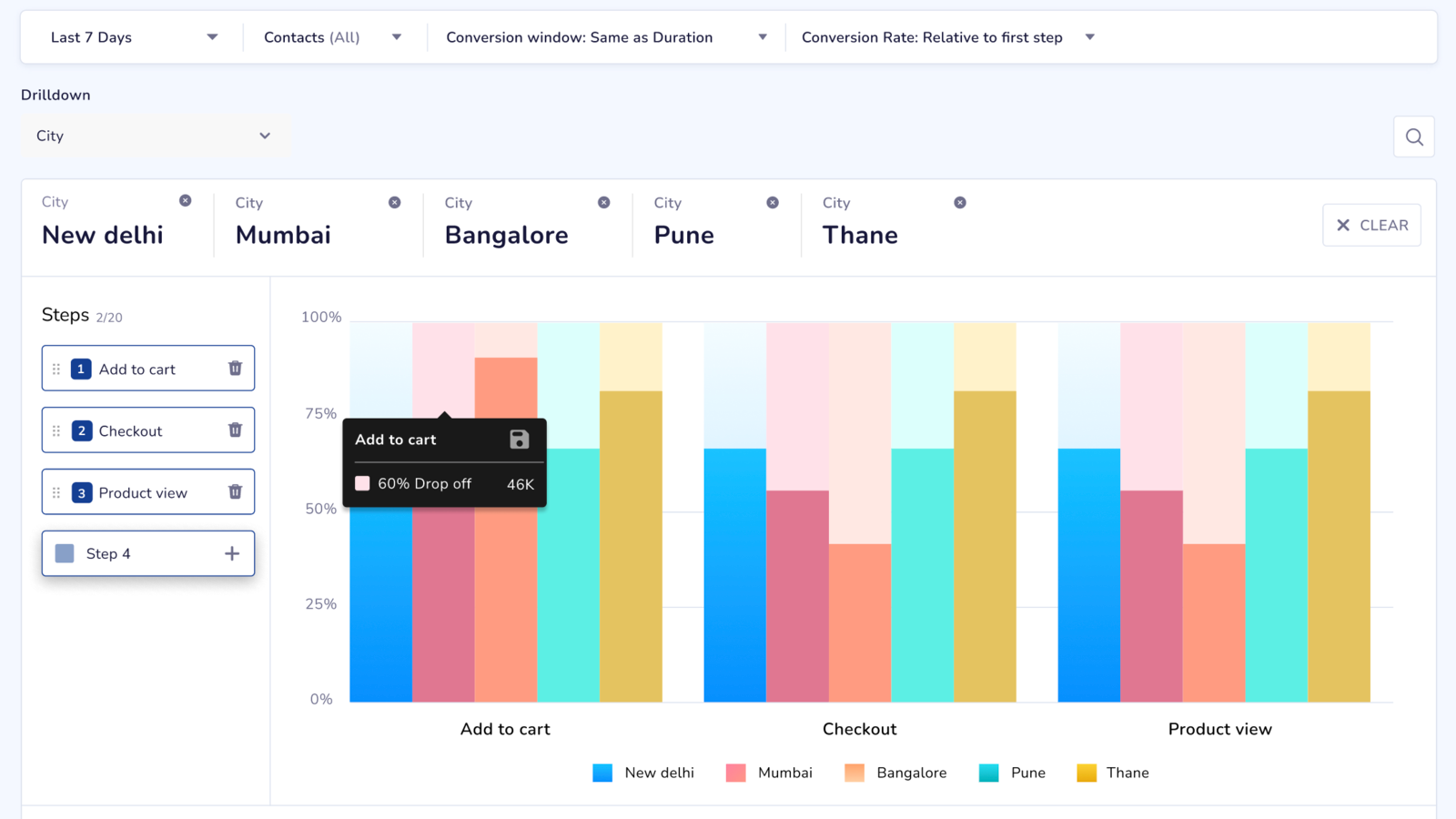Screen dimensions: 1456x819
Task: Add a new funnel step via Step 4 plus icon
Action: pyautogui.click(x=234, y=552)
